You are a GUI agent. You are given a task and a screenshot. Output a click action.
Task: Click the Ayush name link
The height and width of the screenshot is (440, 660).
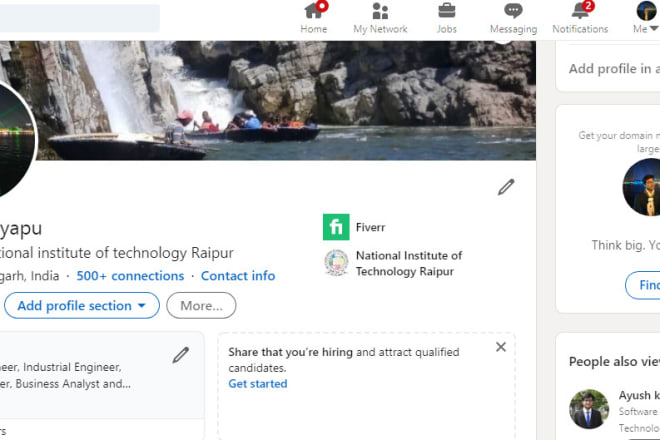pyautogui.click(x=639, y=395)
